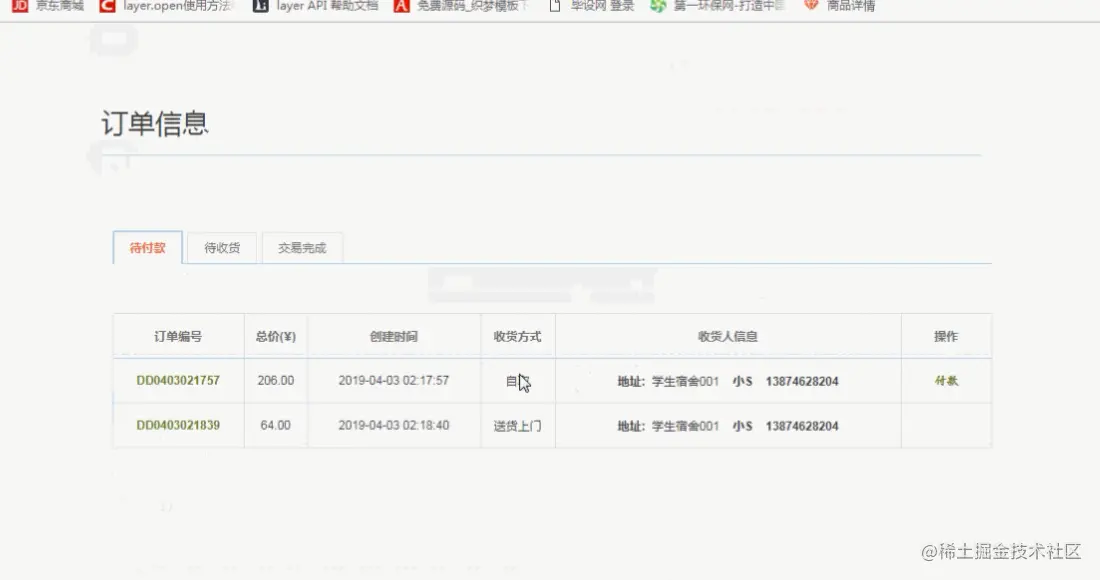1100x580 pixels.
Task: Select the 2019-04-03 02:18:40 time cell
Action: (394, 425)
